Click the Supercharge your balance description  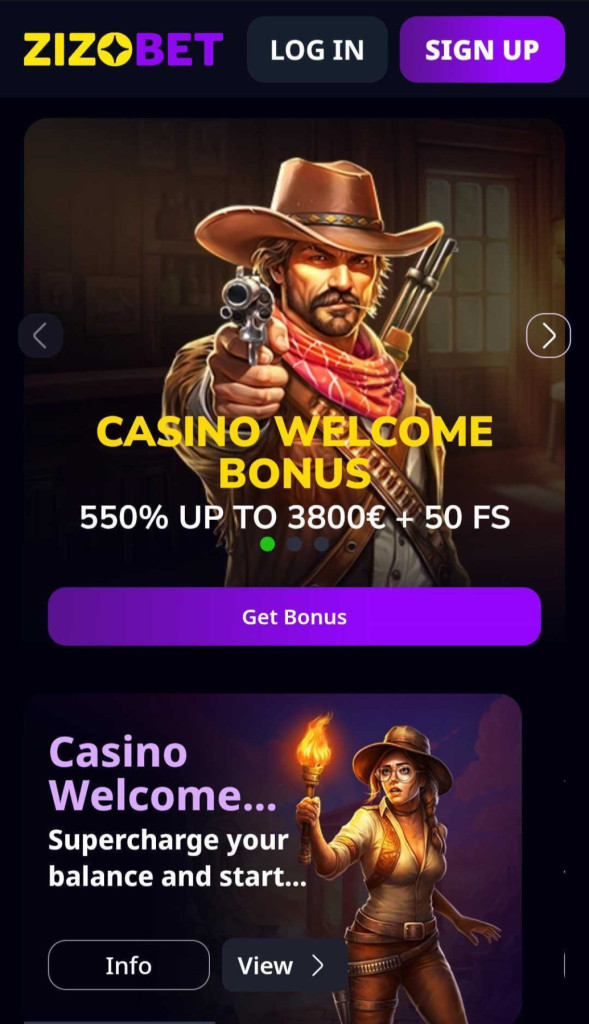(x=178, y=858)
